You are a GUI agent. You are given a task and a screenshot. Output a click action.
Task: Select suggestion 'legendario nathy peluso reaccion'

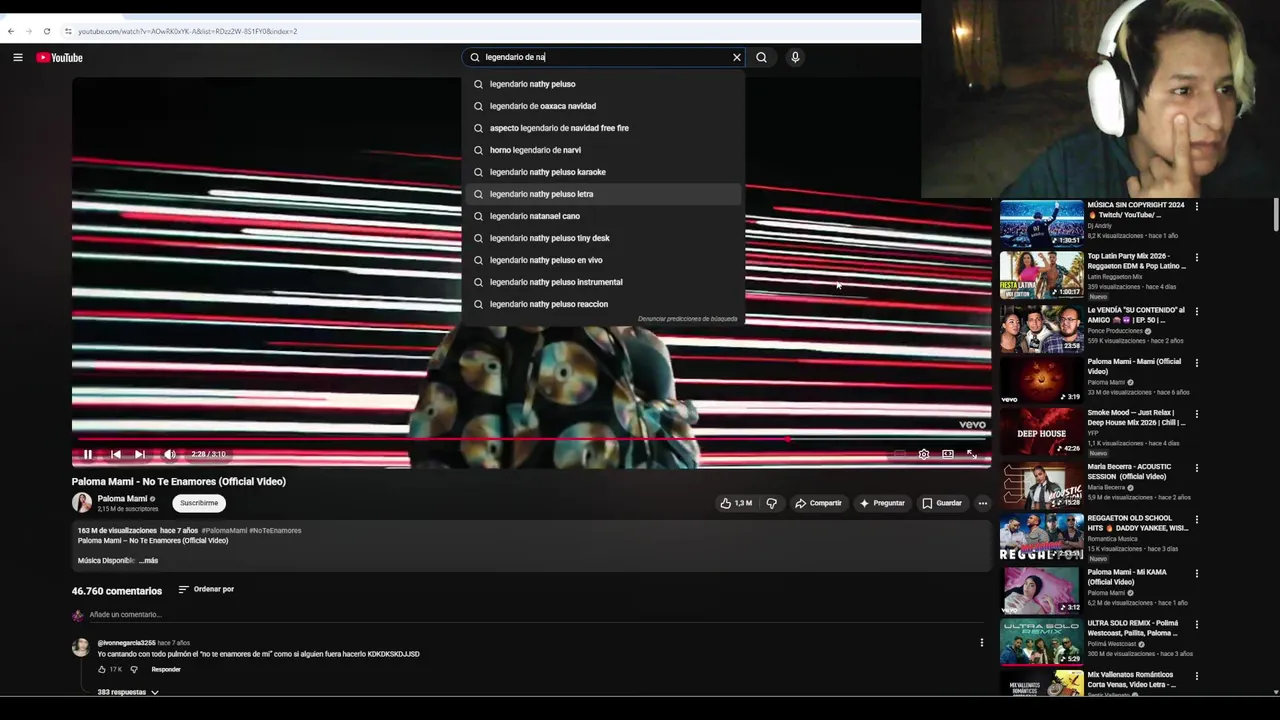tap(603, 304)
